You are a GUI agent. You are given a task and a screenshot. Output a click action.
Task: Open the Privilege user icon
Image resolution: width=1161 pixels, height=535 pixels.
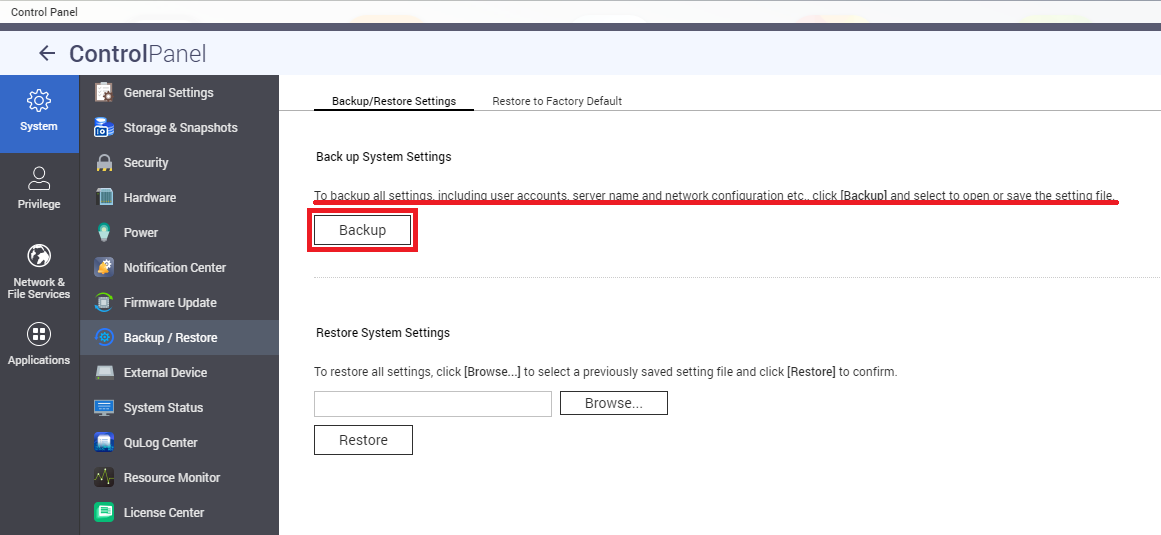(x=39, y=179)
